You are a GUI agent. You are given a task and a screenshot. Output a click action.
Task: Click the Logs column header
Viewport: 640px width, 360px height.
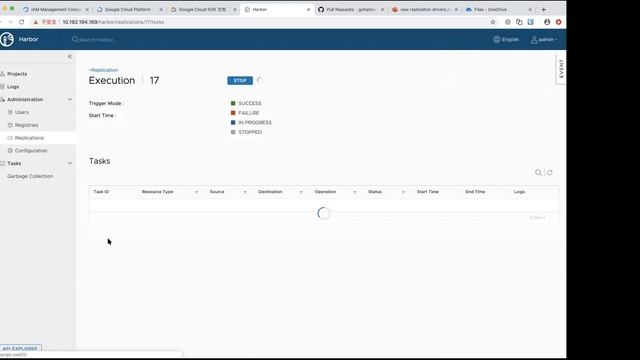519,191
